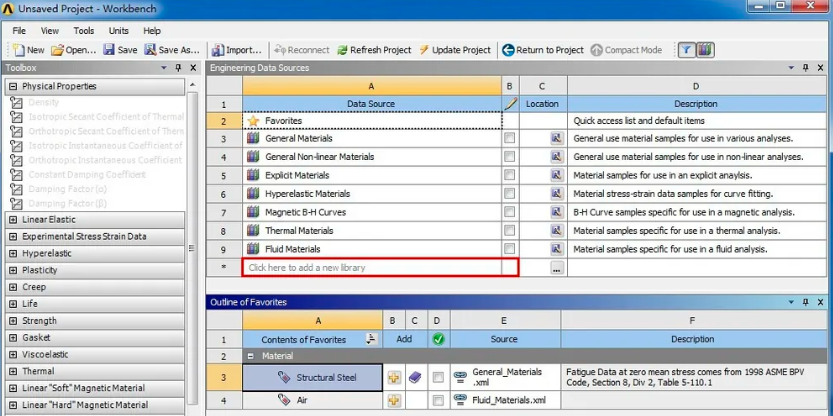This screenshot has height=416, width=833.
Task: Click the Fluid Materials location icon
Action: (x=556, y=249)
